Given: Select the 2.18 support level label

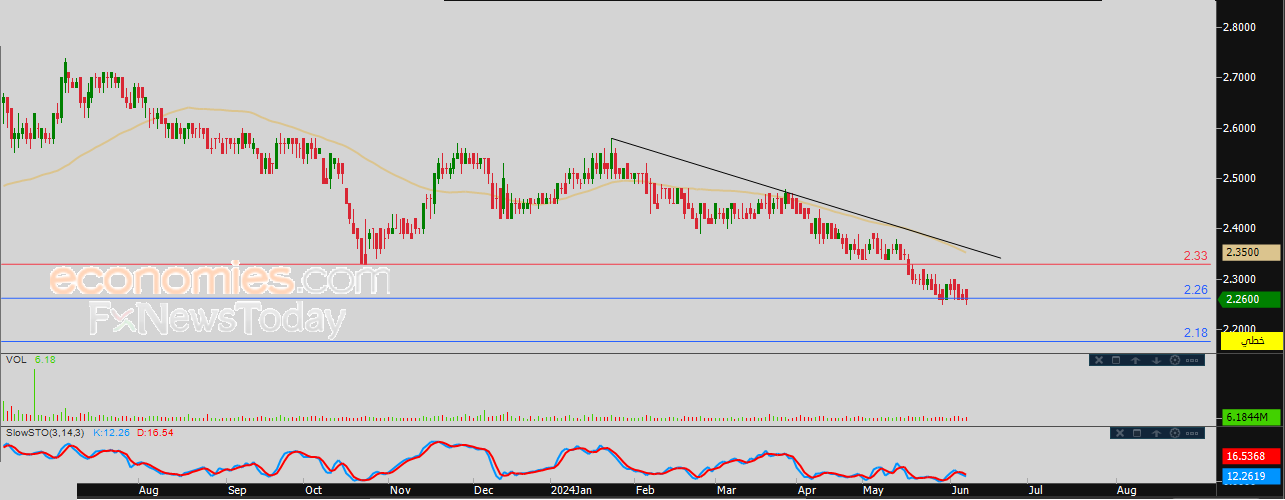Looking at the screenshot, I should point(1195,332).
